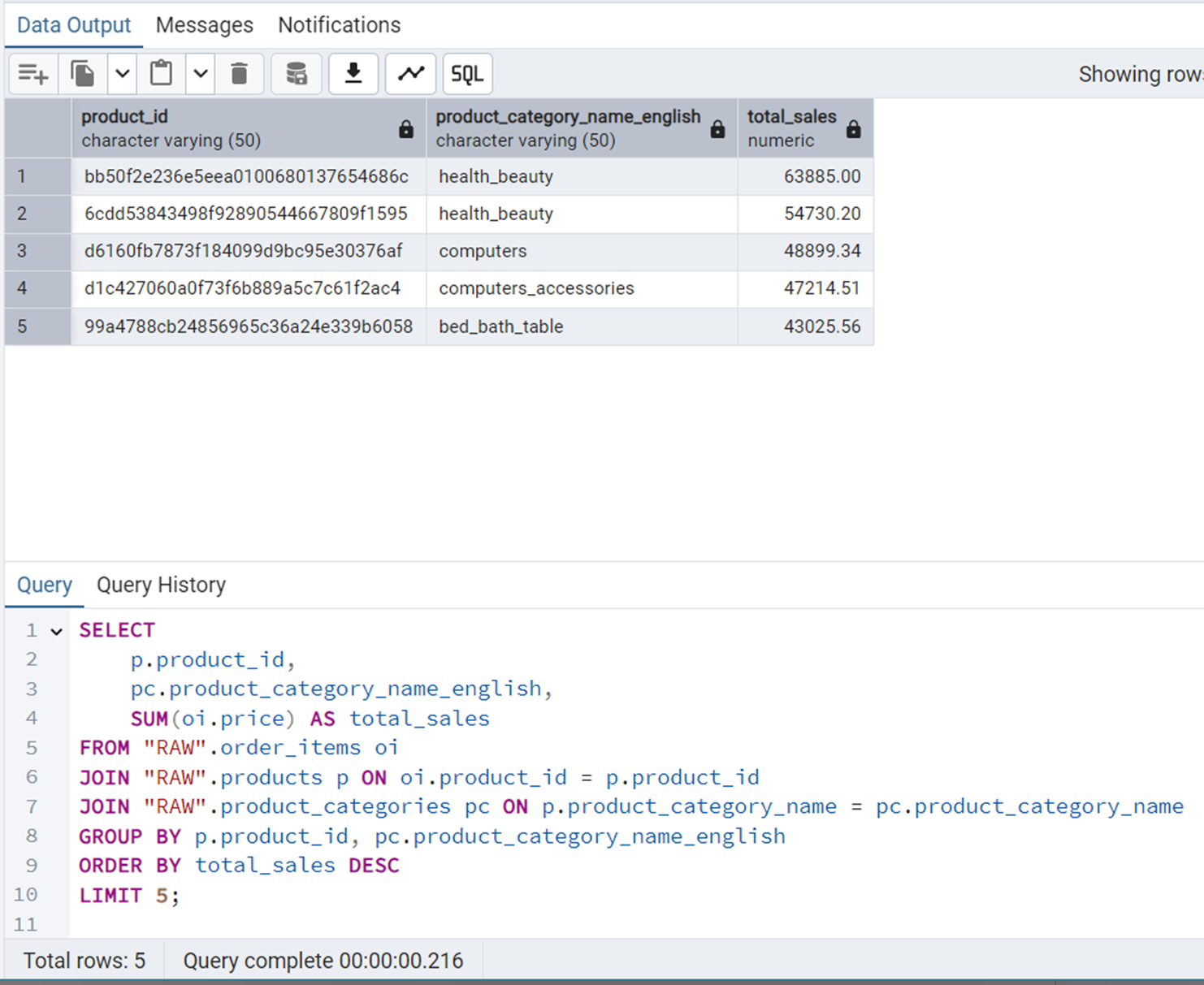Click the computers_accessories category cell
The image size is (1204, 985).
[x=536, y=288]
